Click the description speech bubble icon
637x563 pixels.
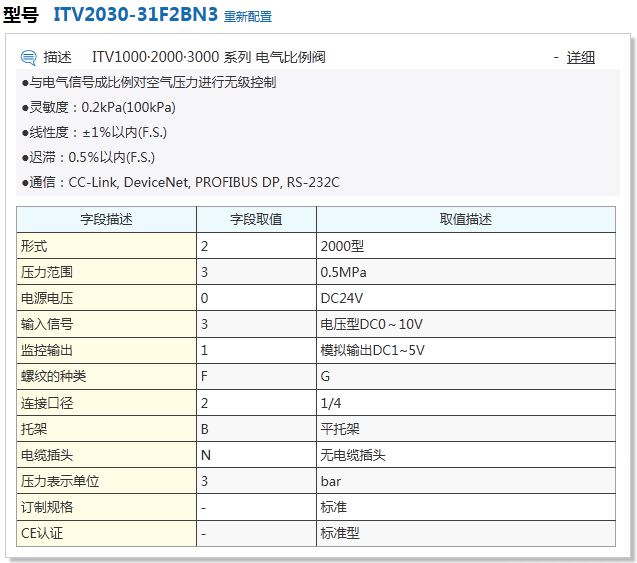[28, 57]
